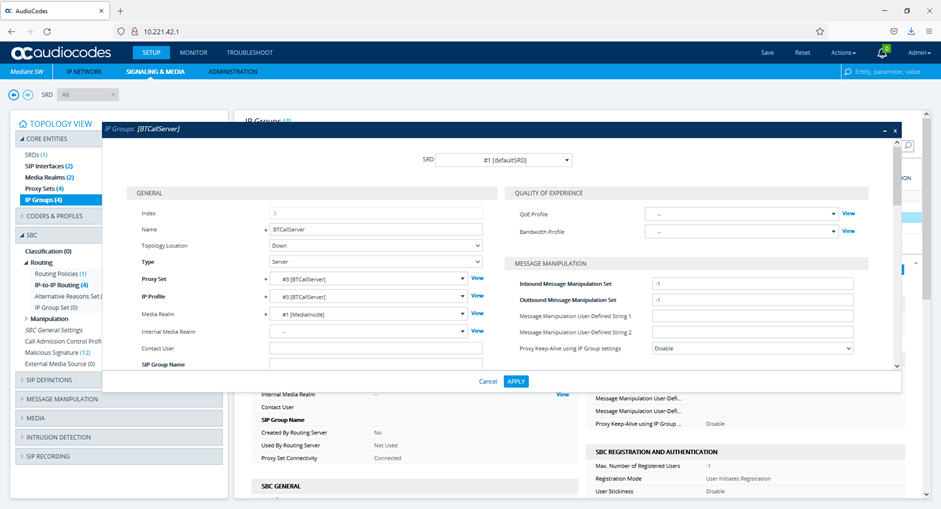941x509 pixels.
Task: Click Reset in the top bar
Action: point(802,53)
